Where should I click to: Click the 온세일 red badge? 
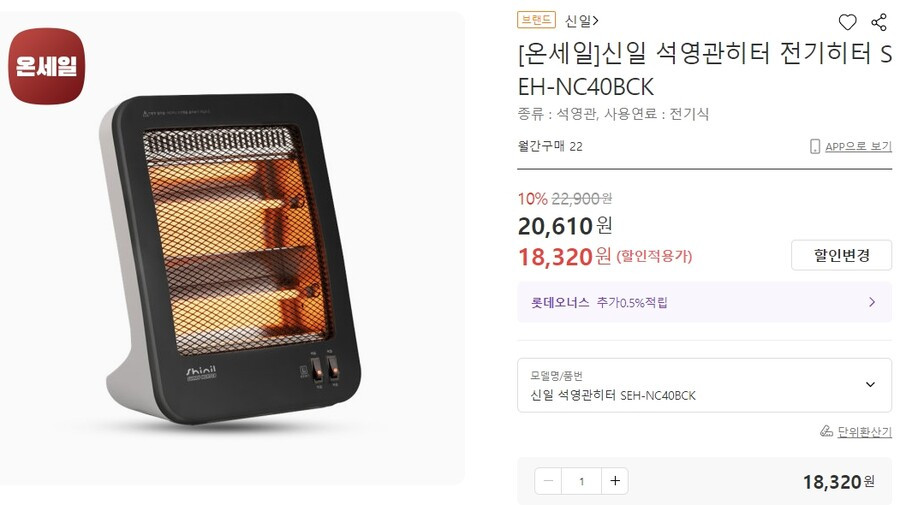pyautogui.click(x=46, y=66)
